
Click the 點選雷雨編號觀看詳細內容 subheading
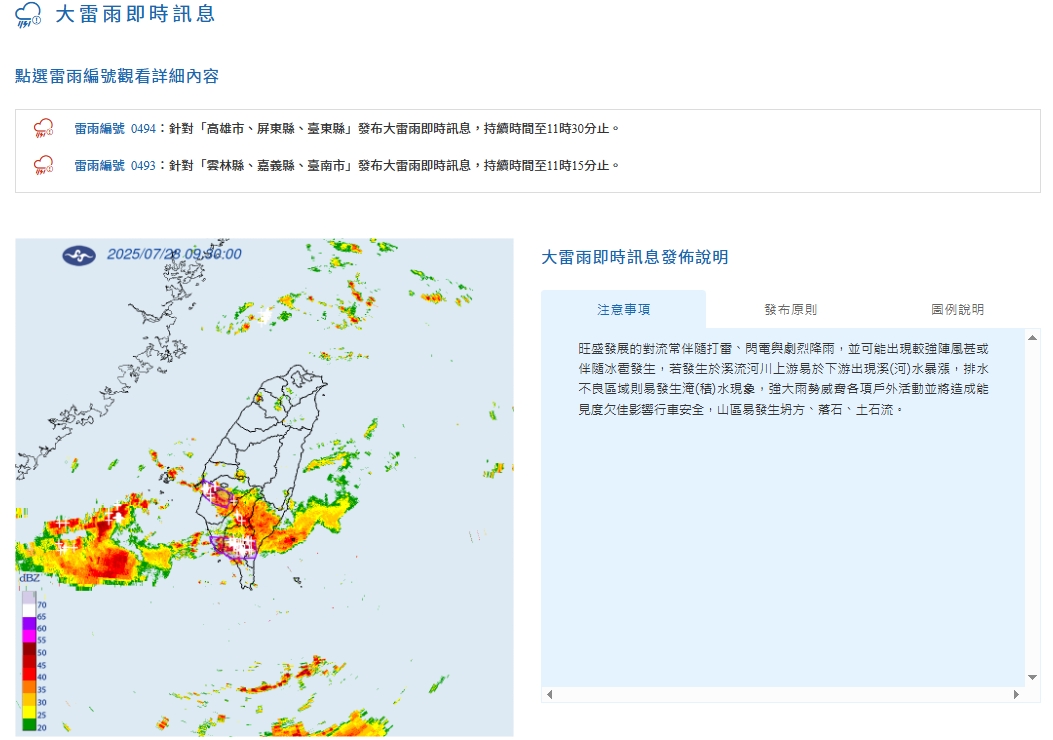[x=117, y=76]
